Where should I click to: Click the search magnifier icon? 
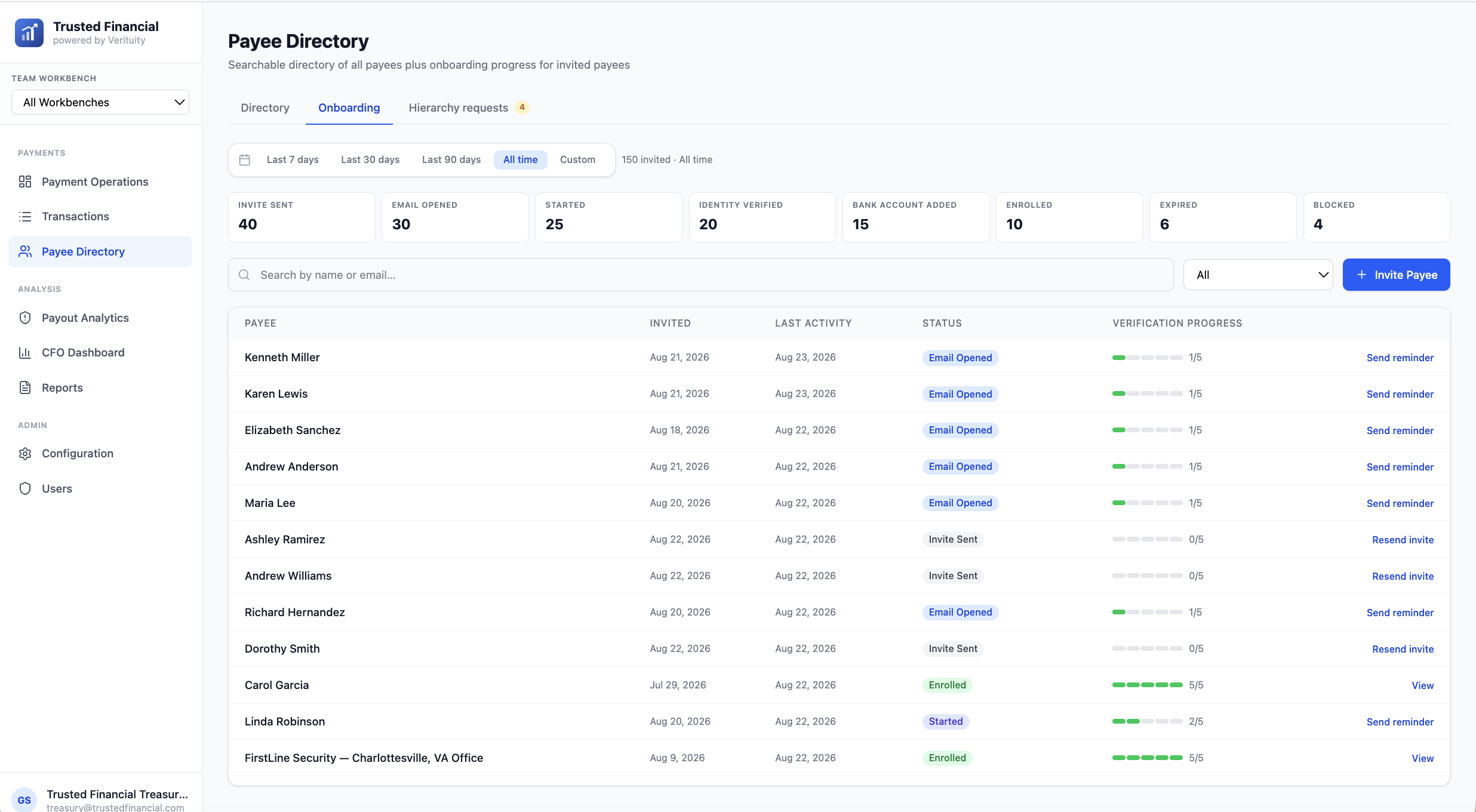tap(244, 275)
